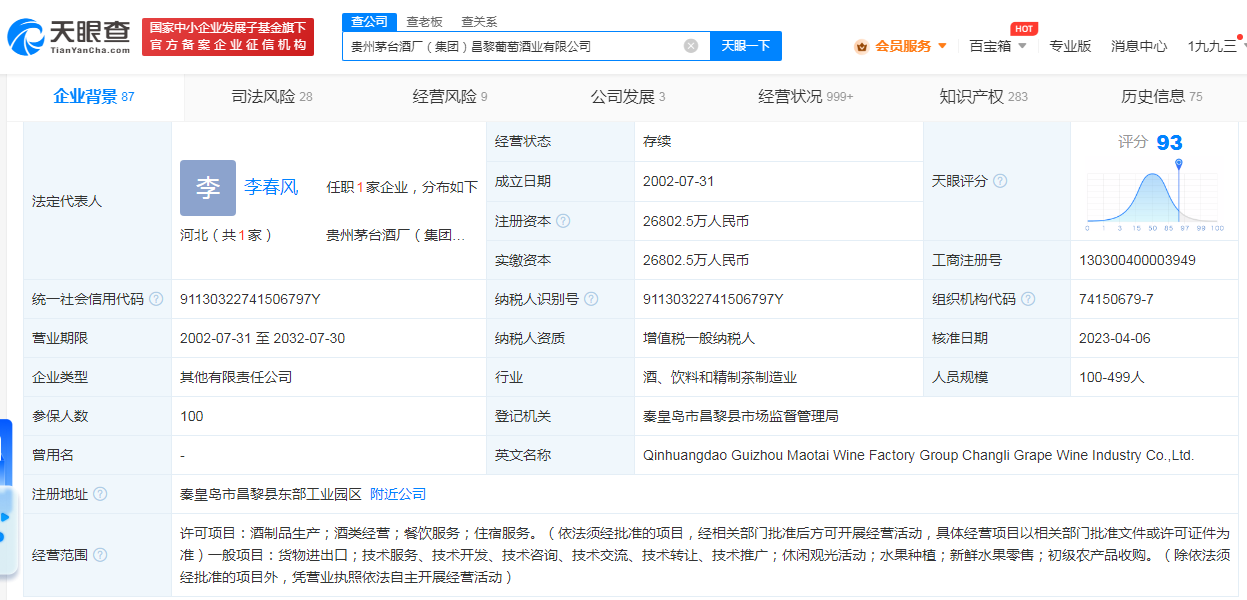Click the 李 avatar of the legal representative
Screen dimensions: 1247x600
click(x=208, y=188)
